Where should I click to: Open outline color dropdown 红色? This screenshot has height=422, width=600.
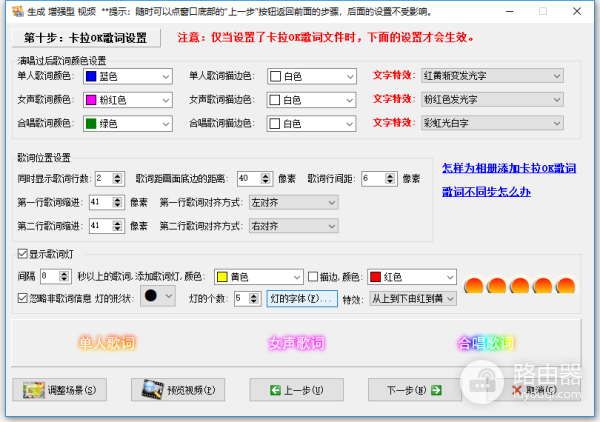(412, 277)
